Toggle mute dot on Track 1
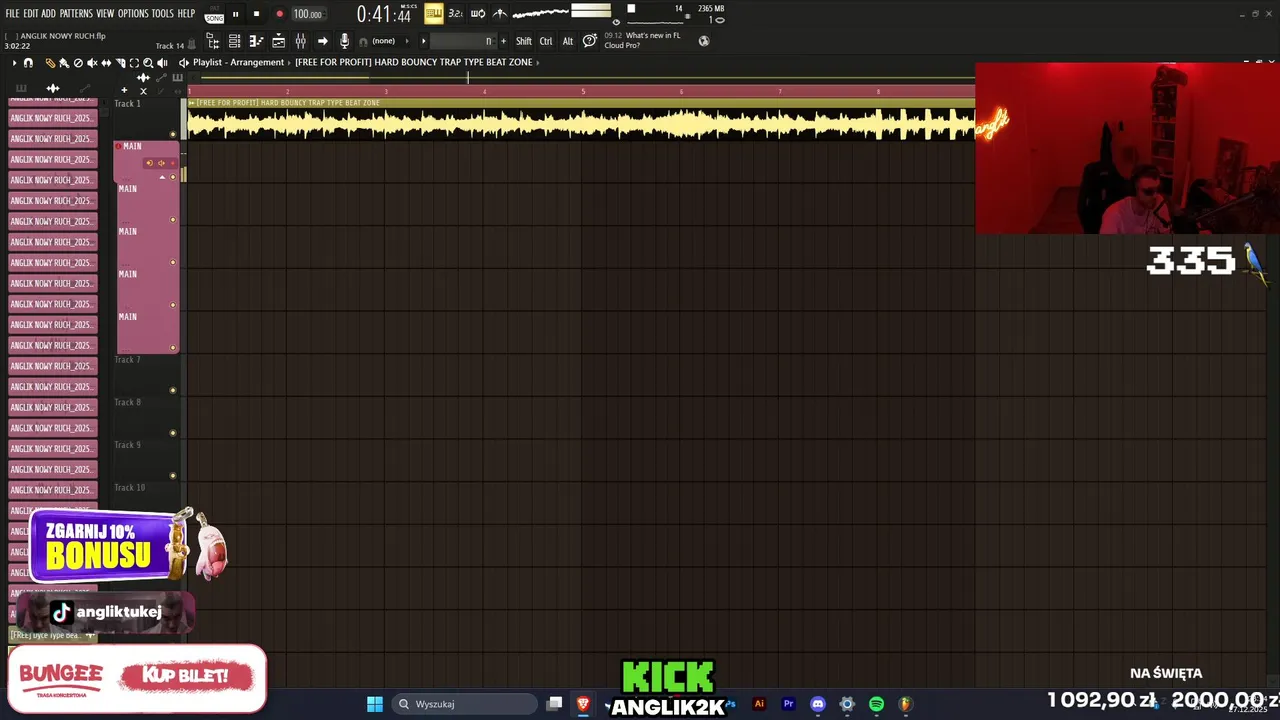 pos(173,134)
